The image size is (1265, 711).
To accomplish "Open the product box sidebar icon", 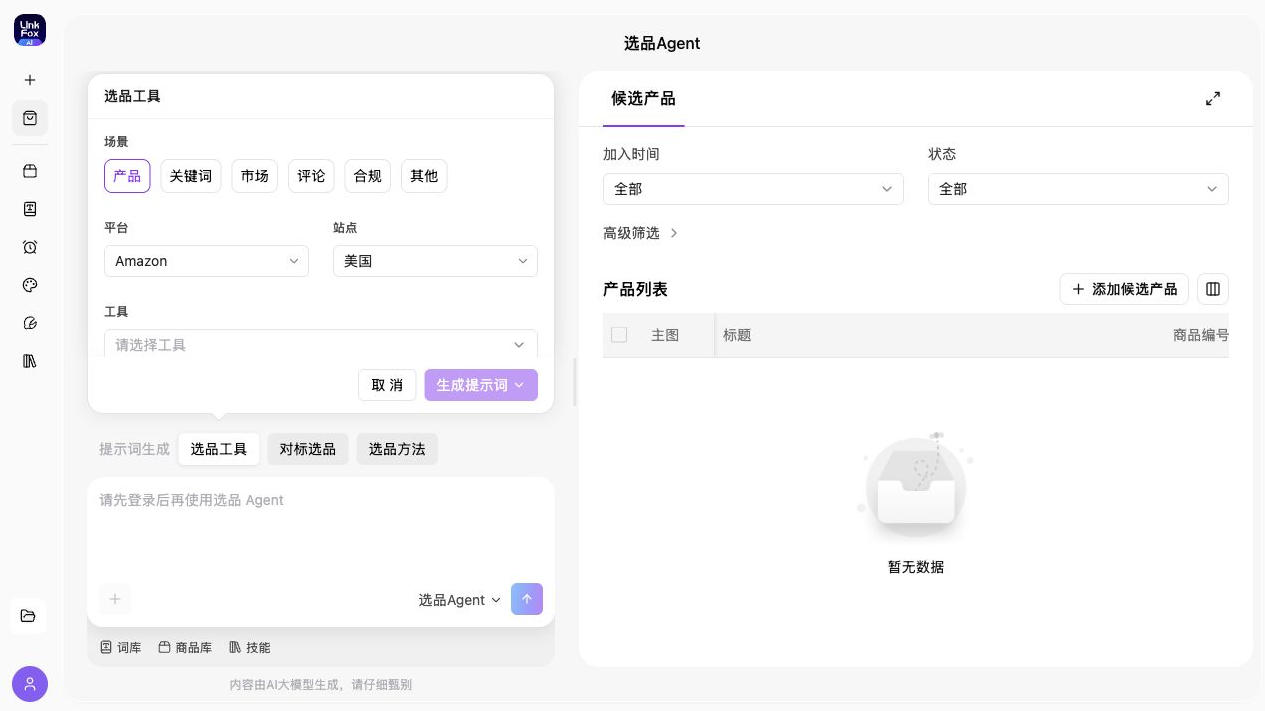I will (30, 171).
